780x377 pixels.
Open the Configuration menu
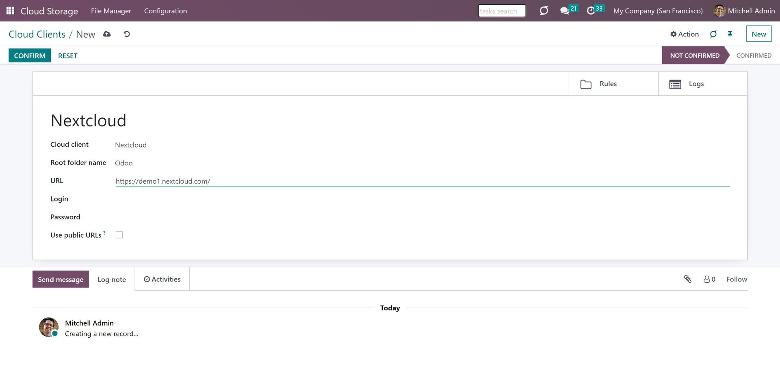(x=166, y=11)
